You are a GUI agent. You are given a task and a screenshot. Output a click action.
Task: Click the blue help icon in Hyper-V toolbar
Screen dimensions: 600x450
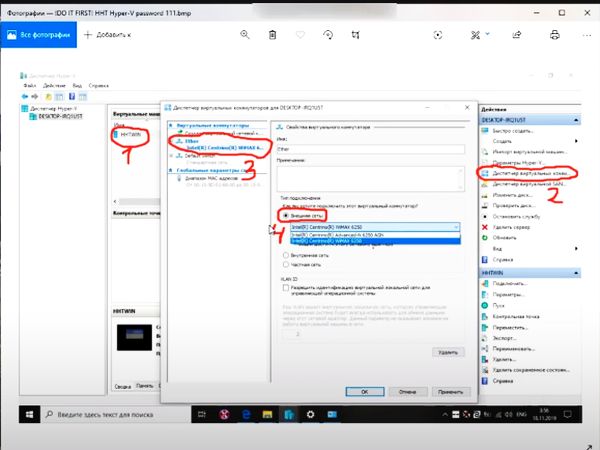point(72,96)
